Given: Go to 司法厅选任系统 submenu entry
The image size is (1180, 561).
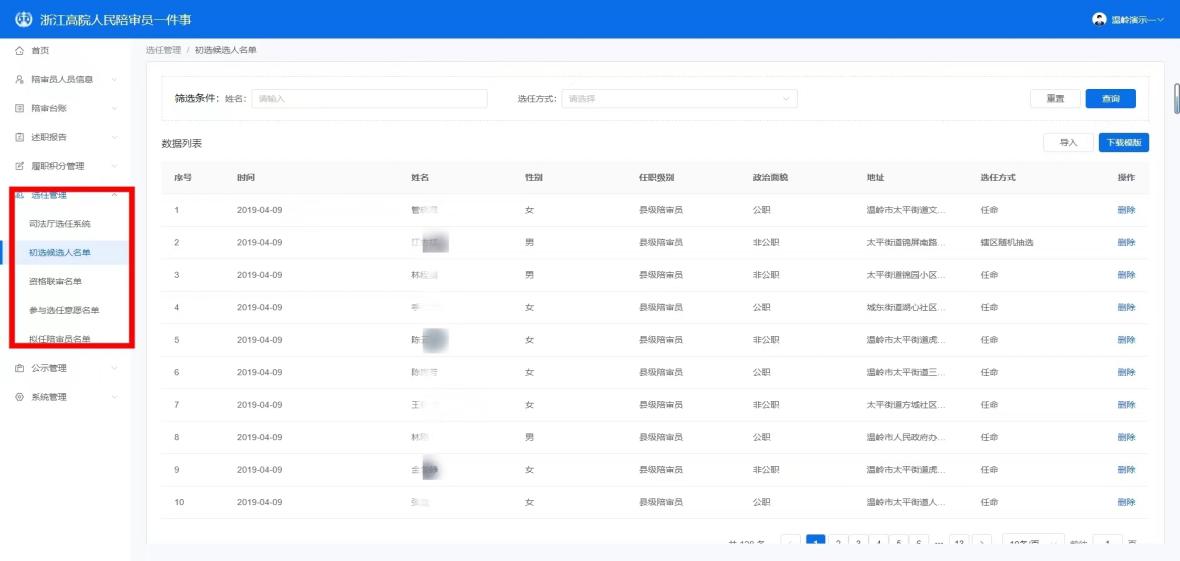Looking at the screenshot, I should [x=60, y=224].
